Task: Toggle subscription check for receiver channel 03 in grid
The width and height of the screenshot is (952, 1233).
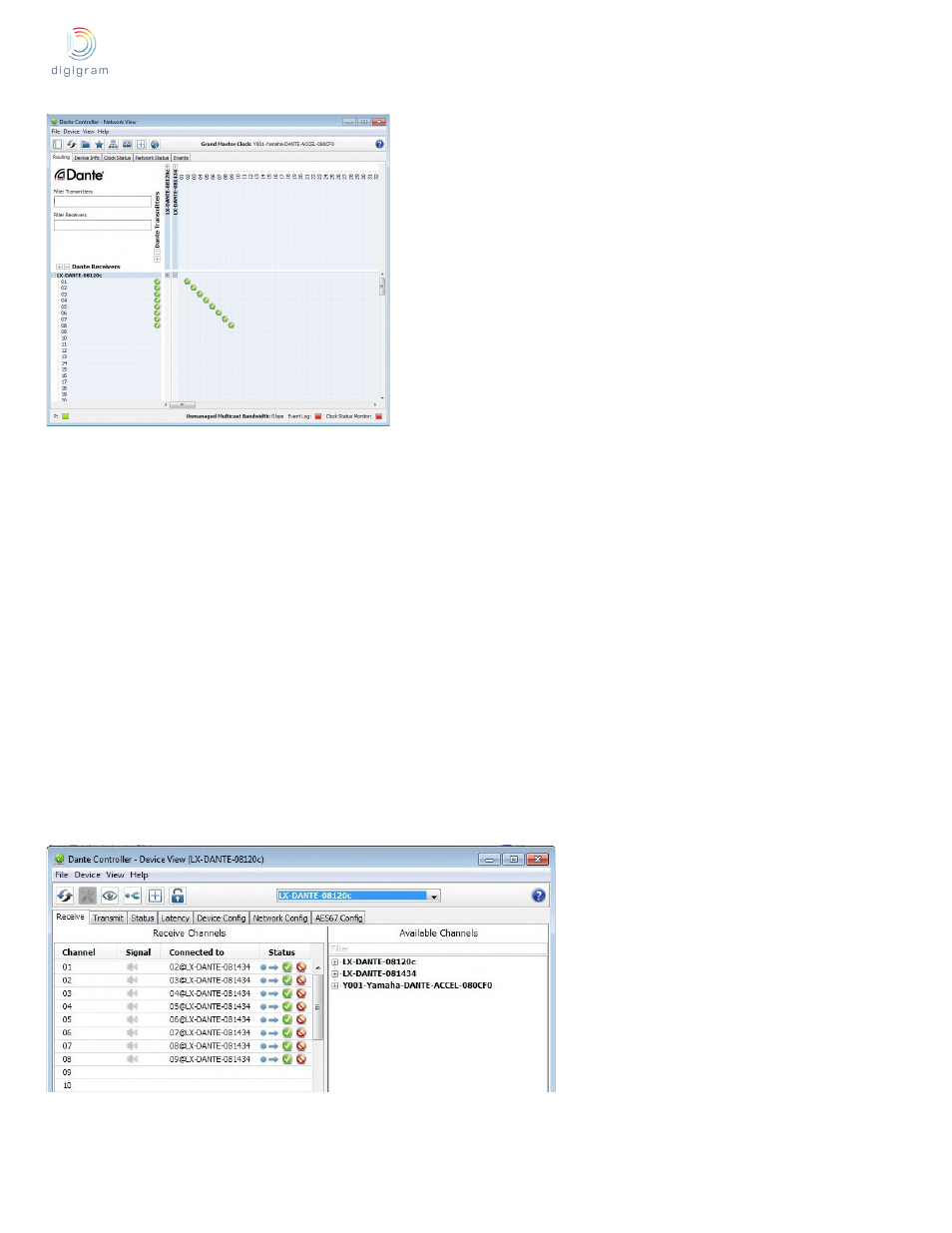Action: [200, 294]
